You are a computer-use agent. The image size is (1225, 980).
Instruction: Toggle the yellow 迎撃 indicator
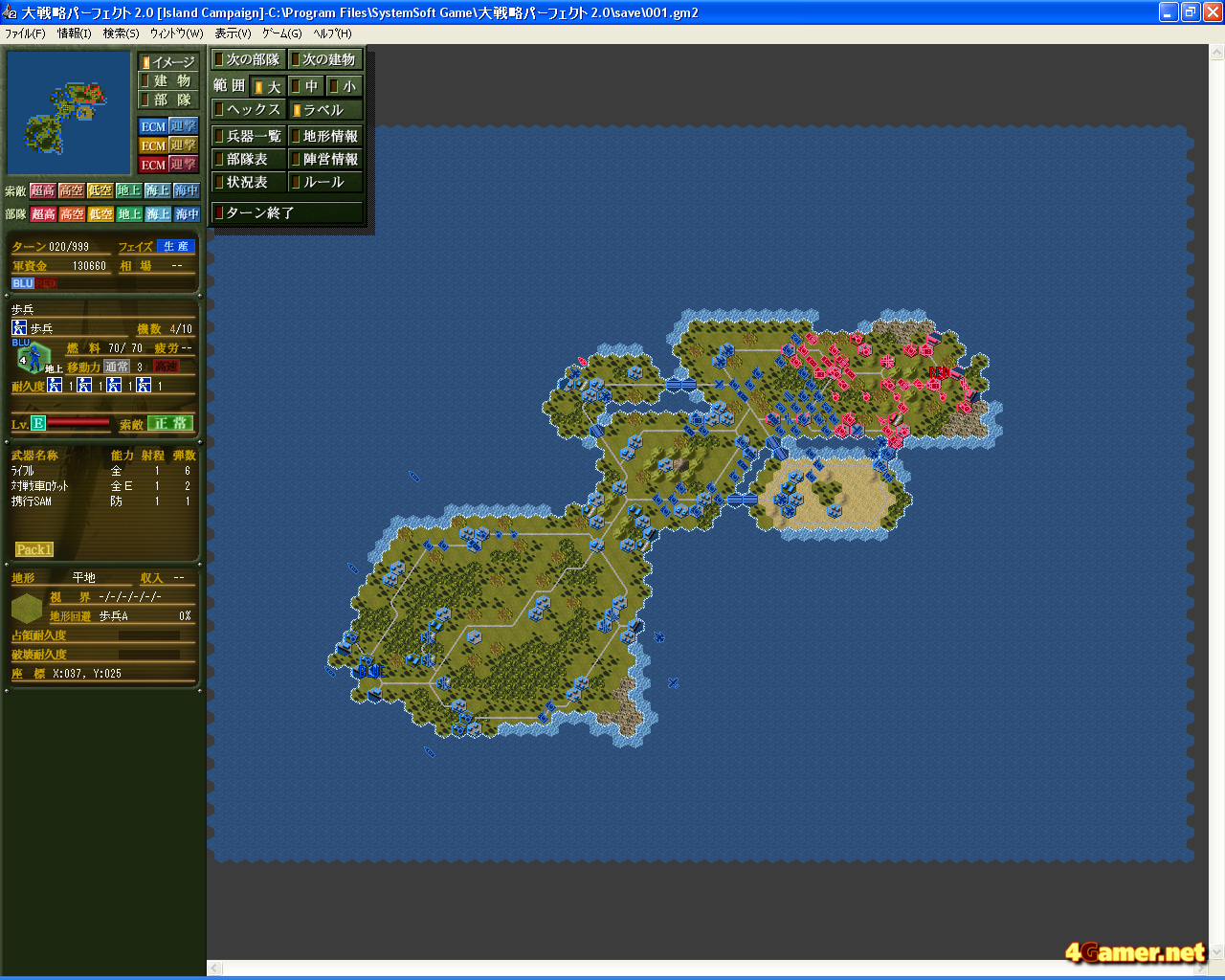point(183,145)
